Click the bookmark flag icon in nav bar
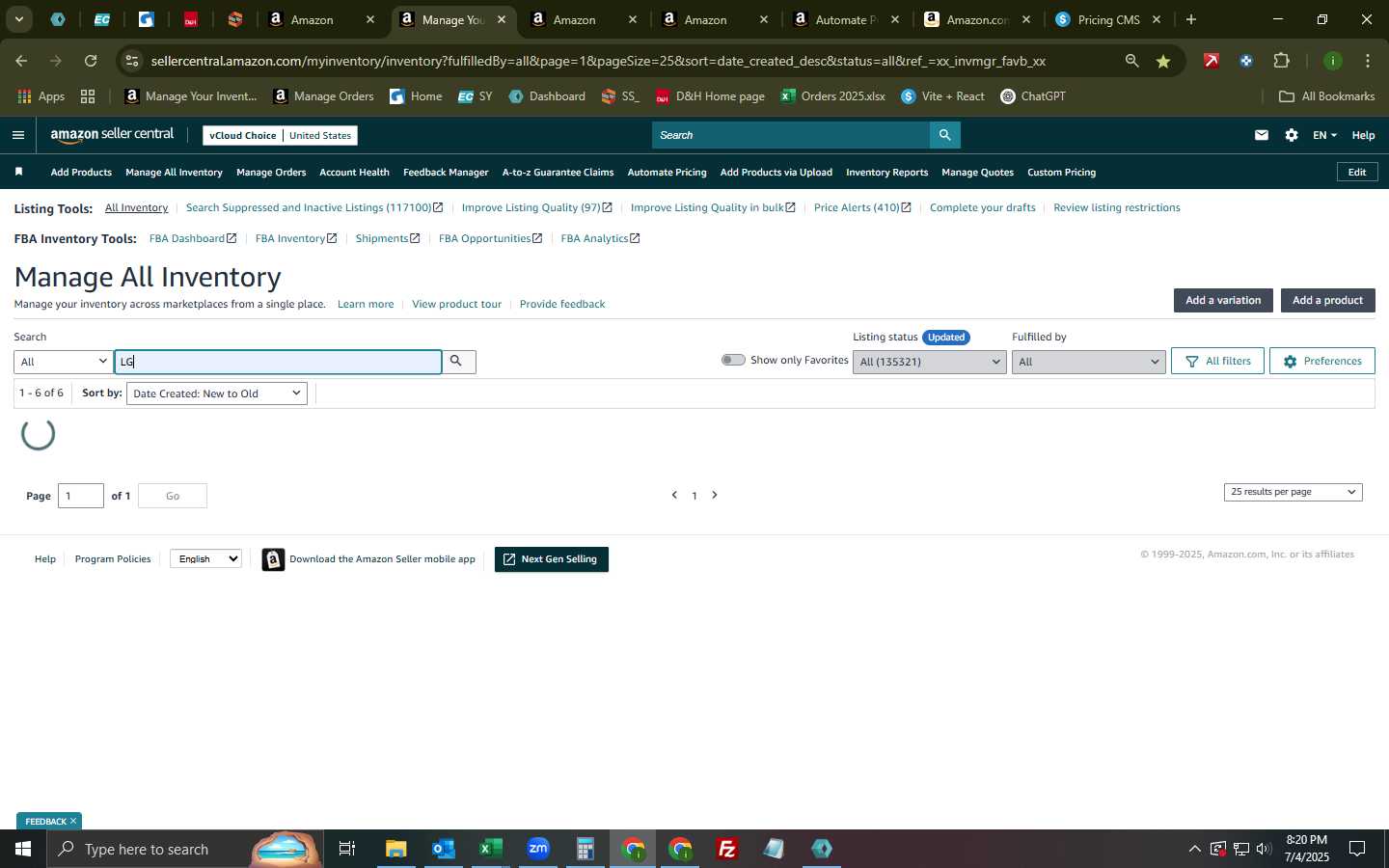1389x868 pixels. click(18, 172)
